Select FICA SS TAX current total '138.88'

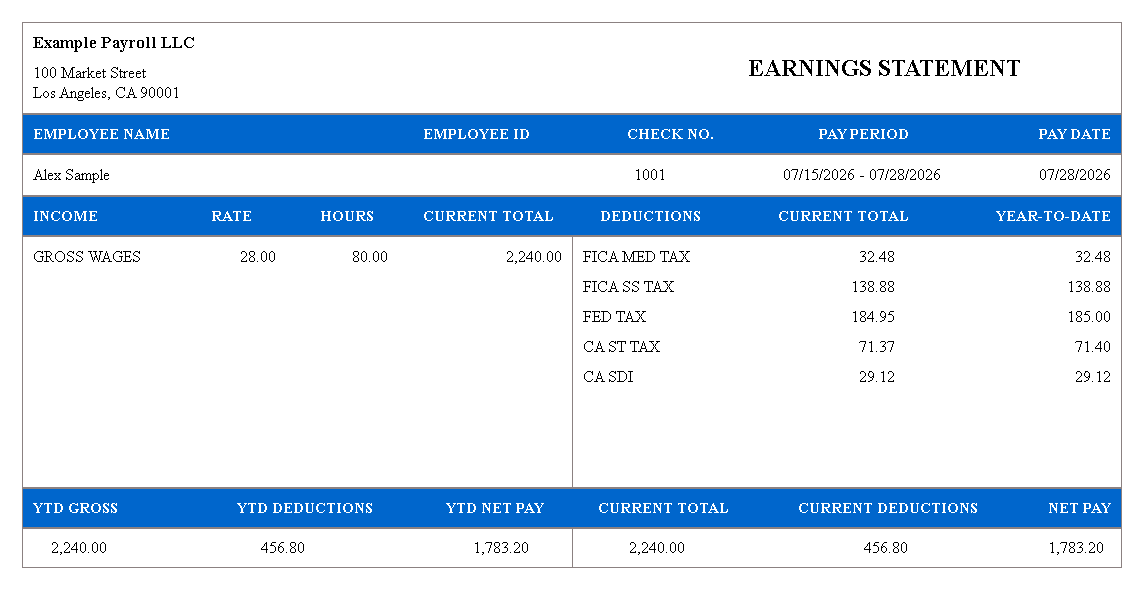(x=873, y=286)
